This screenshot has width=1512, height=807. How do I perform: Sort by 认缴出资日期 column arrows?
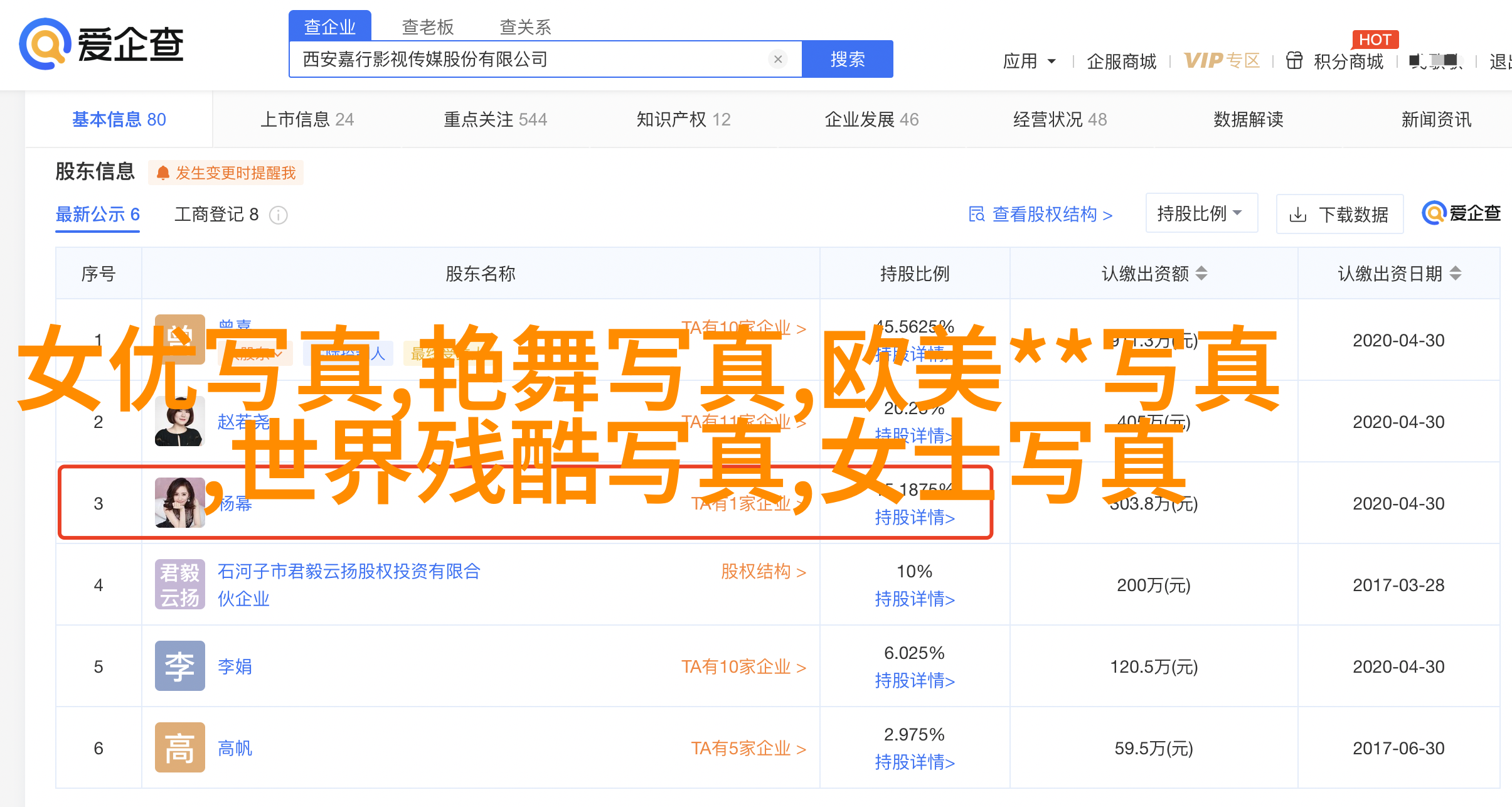(1456, 274)
